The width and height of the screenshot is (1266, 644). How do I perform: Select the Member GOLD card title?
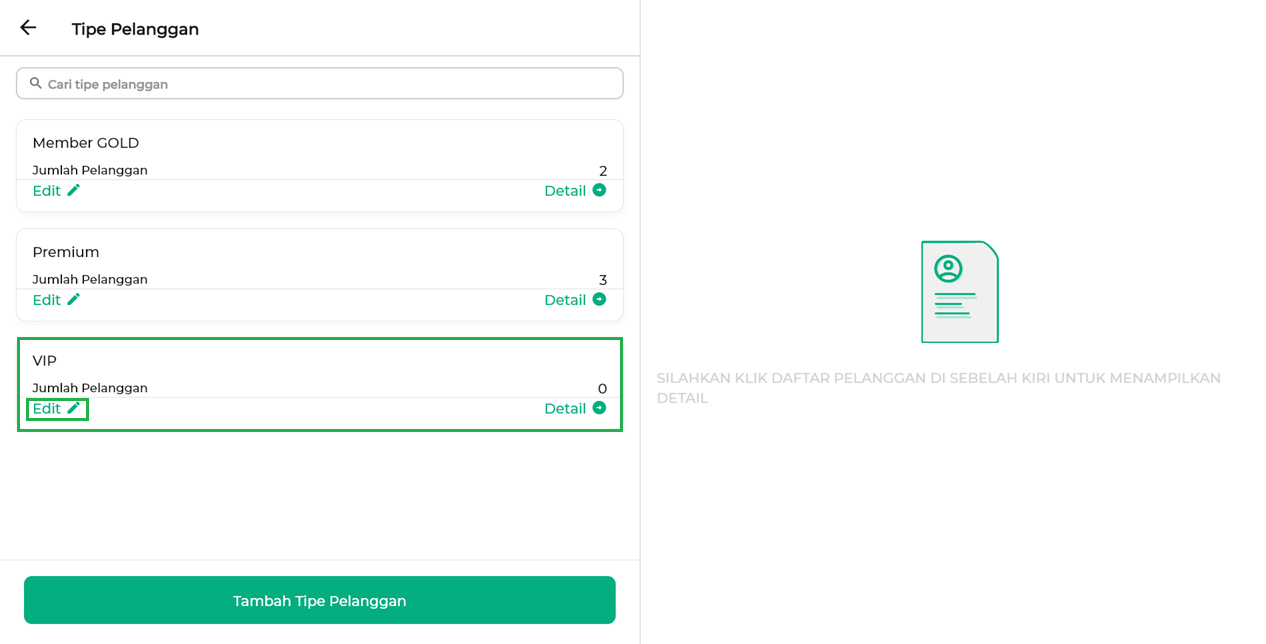(86, 143)
